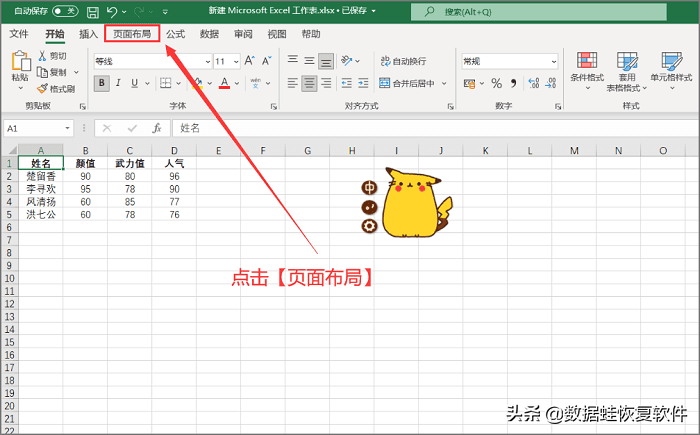This screenshot has width=700, height=435.
Task: Click the Paste clipboard icon
Action: coord(21,61)
